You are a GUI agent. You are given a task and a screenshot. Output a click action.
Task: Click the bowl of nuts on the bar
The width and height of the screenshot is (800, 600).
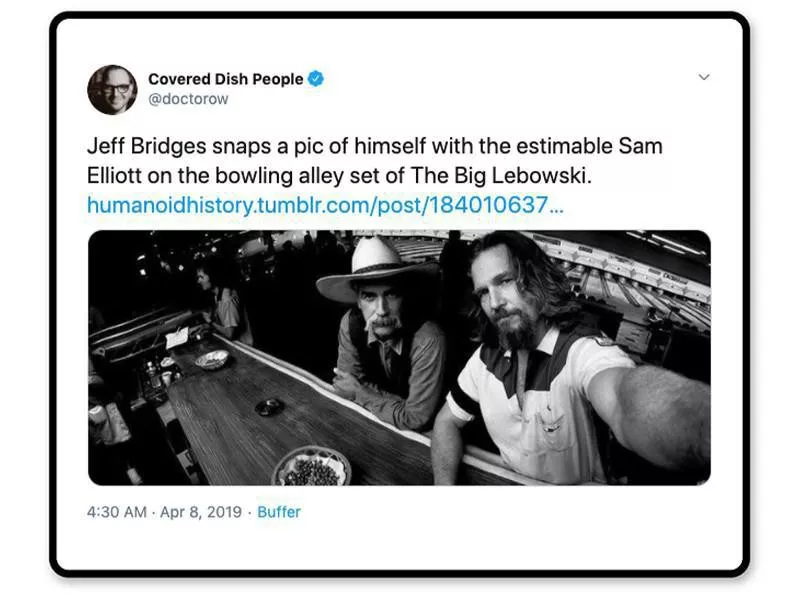312,466
